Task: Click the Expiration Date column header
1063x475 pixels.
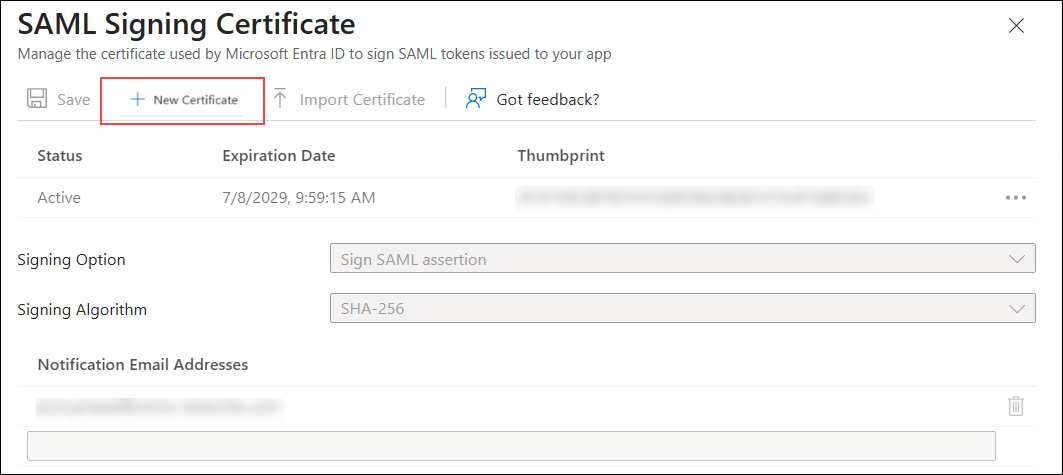Action: click(279, 156)
